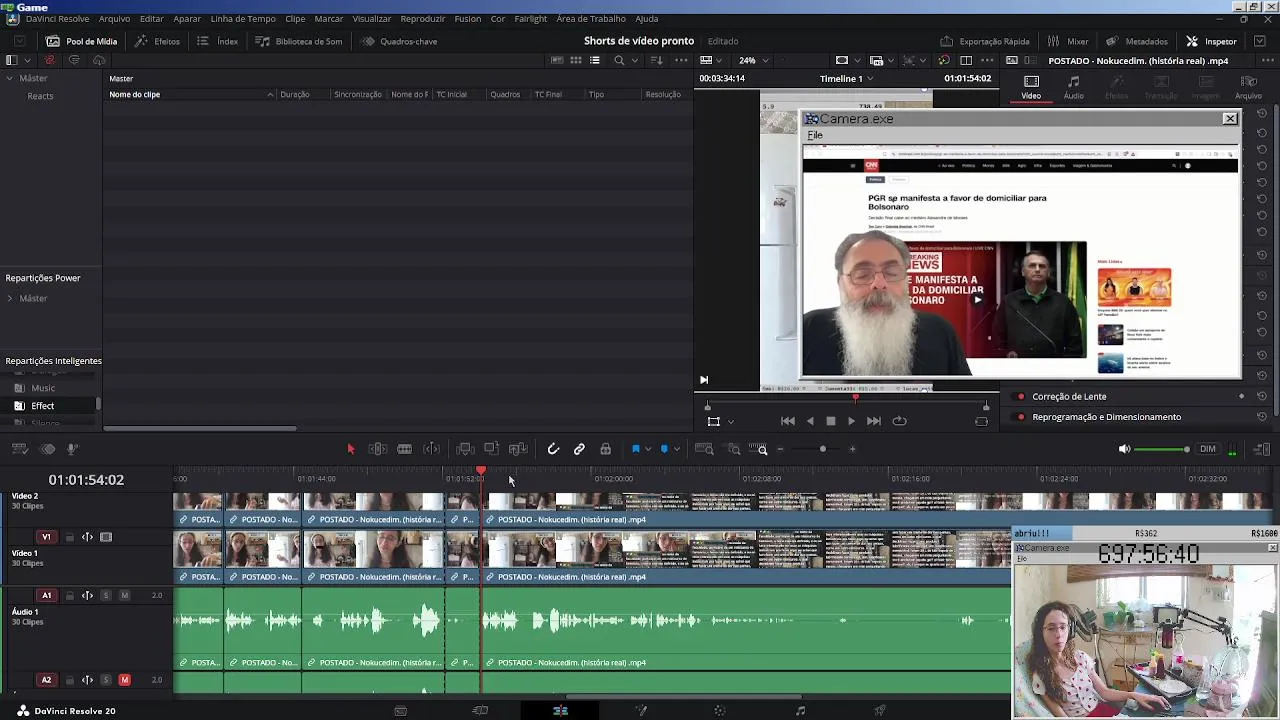The image size is (1280, 720).
Task: Open the flag color dropdown arrow
Action: pyautogui.click(x=647, y=449)
